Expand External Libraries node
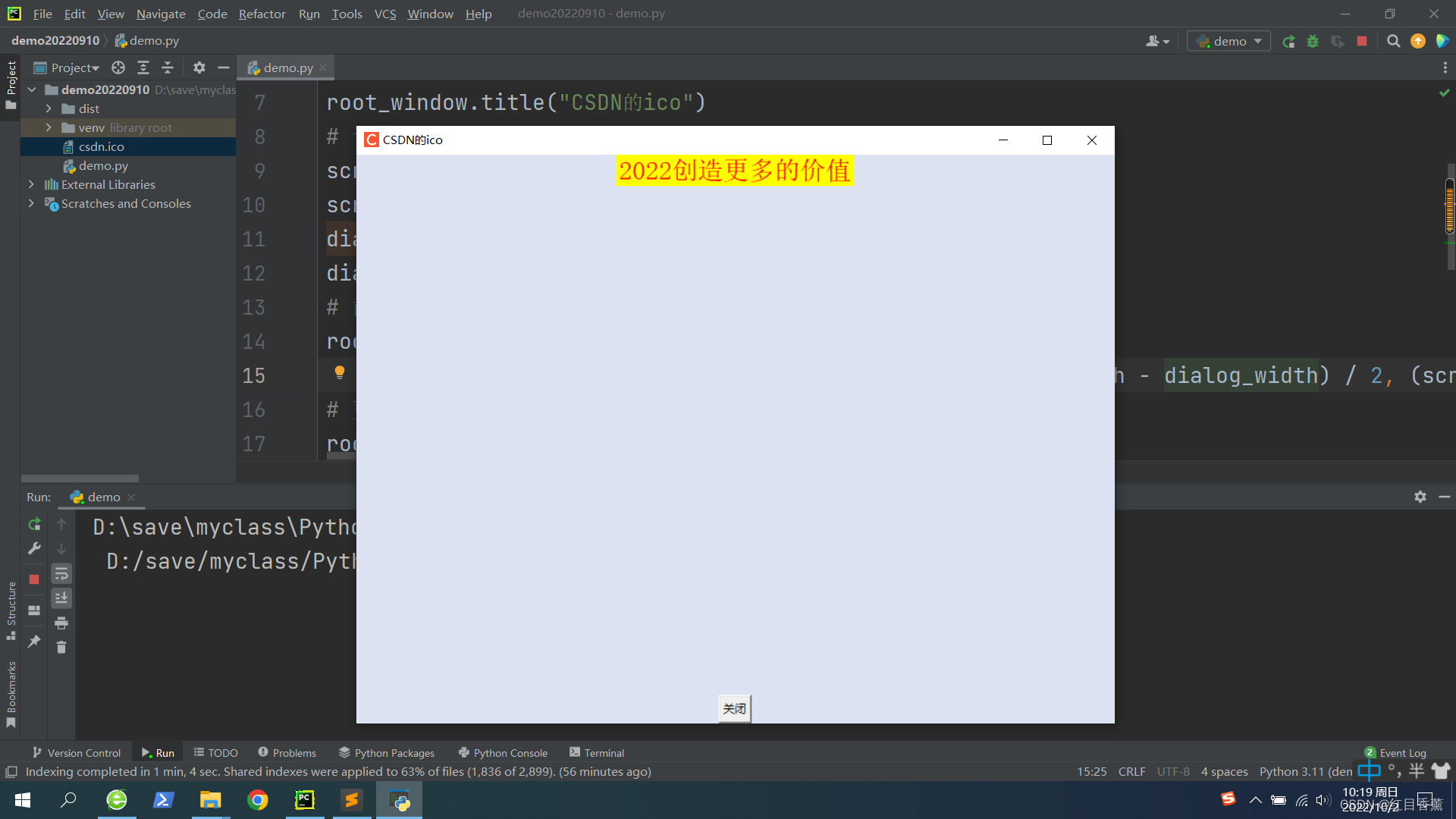Image resolution: width=1456 pixels, height=819 pixels. [31, 185]
